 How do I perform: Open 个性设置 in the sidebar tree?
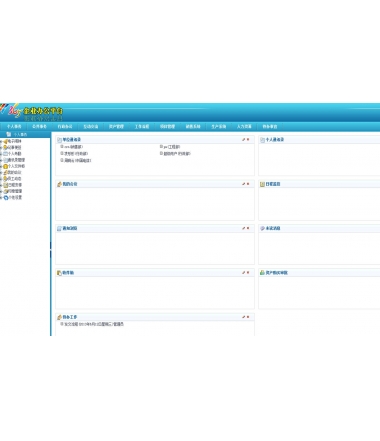point(15,197)
